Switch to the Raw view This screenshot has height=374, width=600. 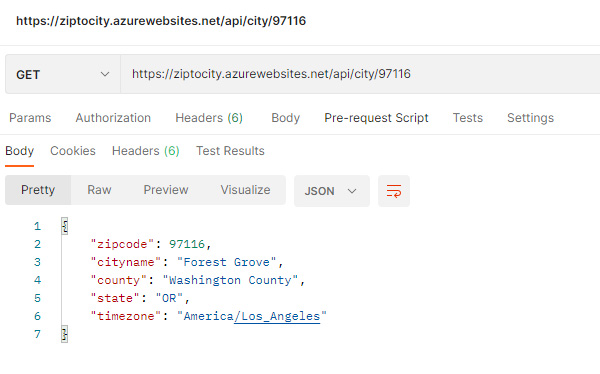pyautogui.click(x=99, y=190)
